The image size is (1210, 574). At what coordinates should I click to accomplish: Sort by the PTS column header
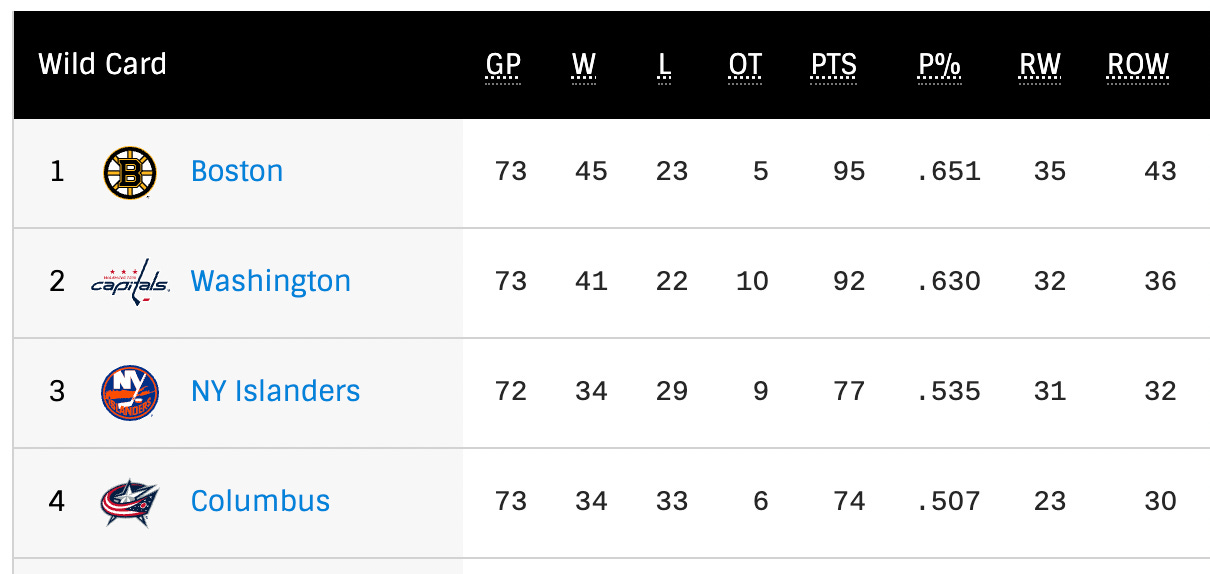pos(834,65)
